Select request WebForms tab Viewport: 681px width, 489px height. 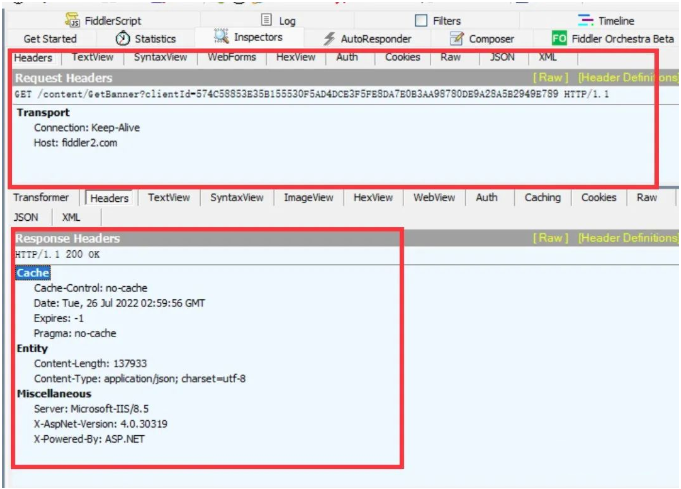(x=232, y=57)
